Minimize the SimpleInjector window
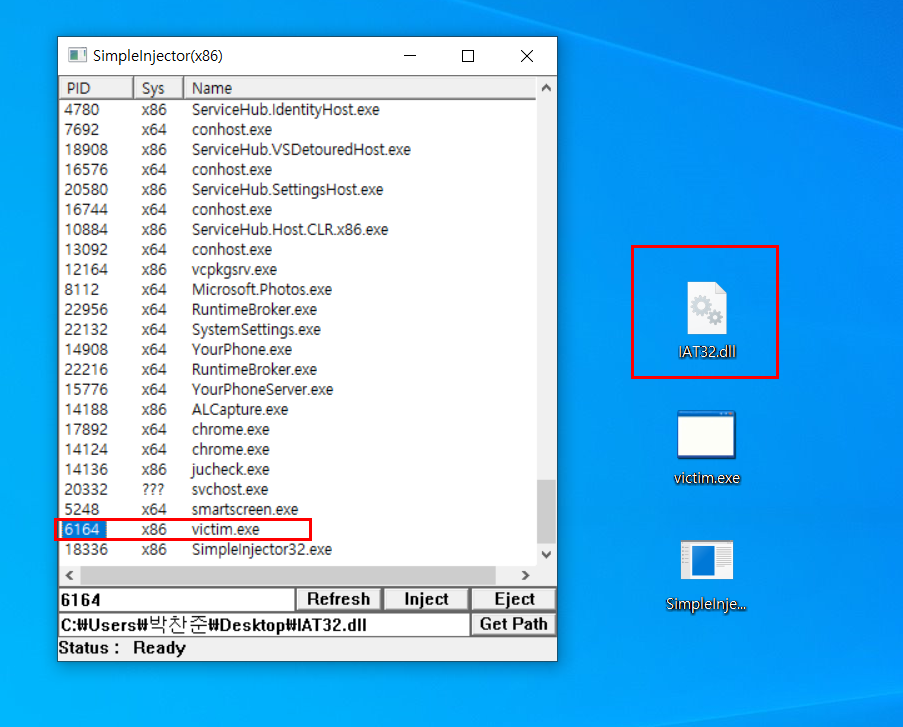The height and width of the screenshot is (727, 903). pyautogui.click(x=410, y=56)
